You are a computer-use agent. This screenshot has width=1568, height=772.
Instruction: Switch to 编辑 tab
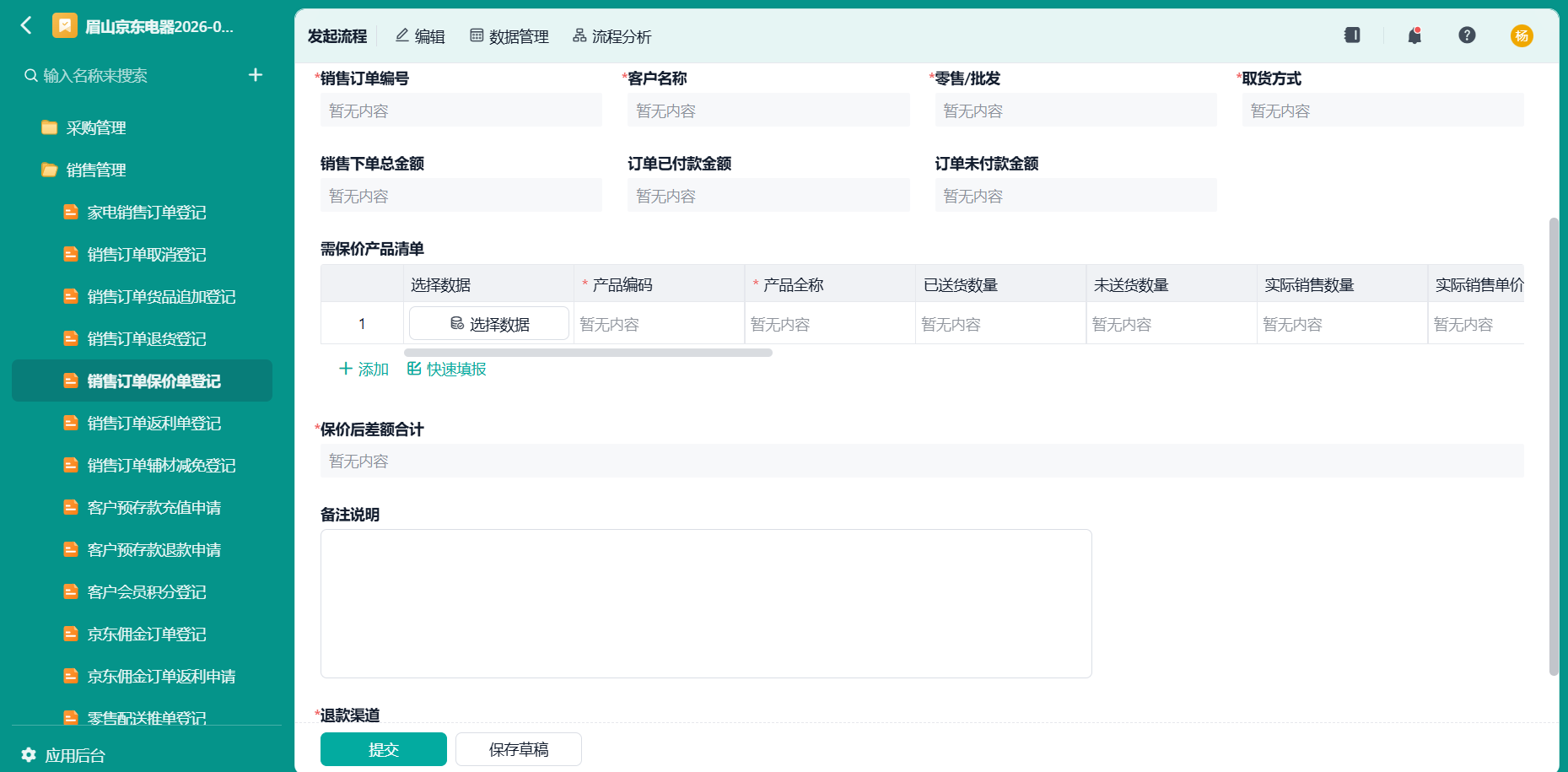click(x=420, y=36)
